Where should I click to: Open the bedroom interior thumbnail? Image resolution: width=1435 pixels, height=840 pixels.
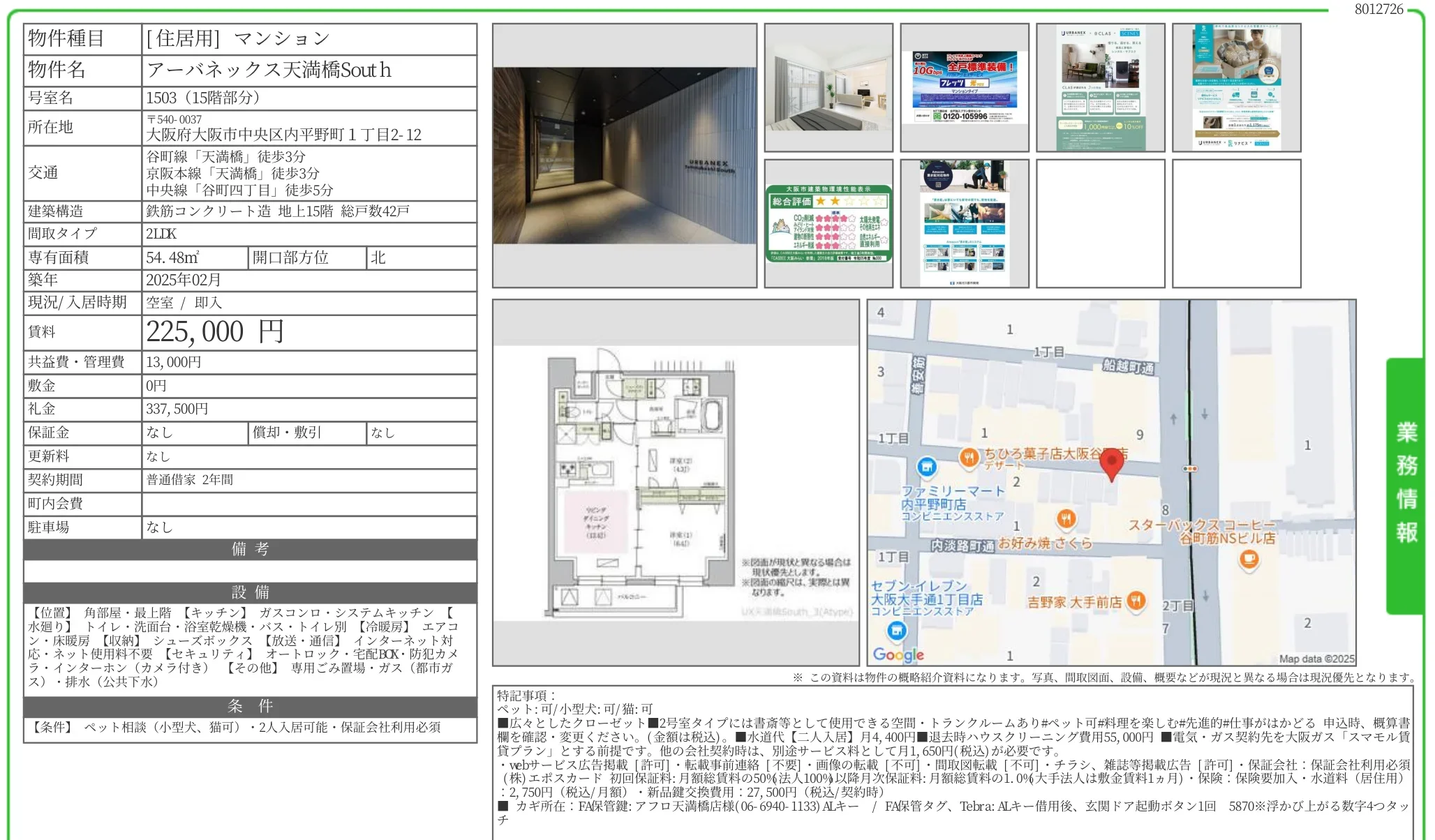[x=828, y=88]
